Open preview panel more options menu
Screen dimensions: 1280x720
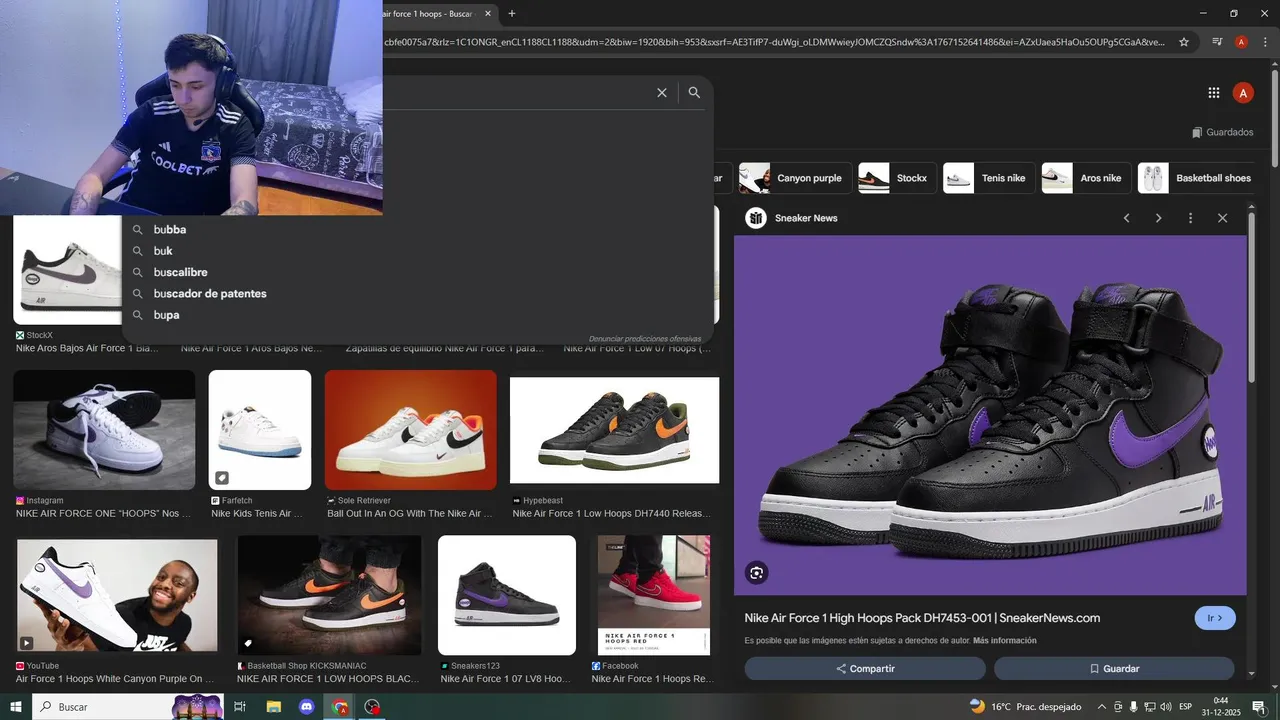1190,218
